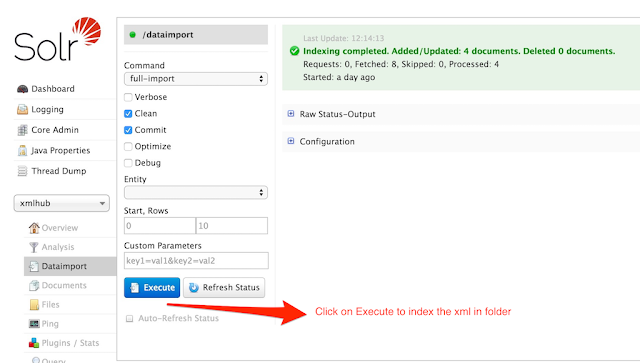The width and height of the screenshot is (640, 363).
Task: Click the Overview house icon
Action: [x=34, y=228]
